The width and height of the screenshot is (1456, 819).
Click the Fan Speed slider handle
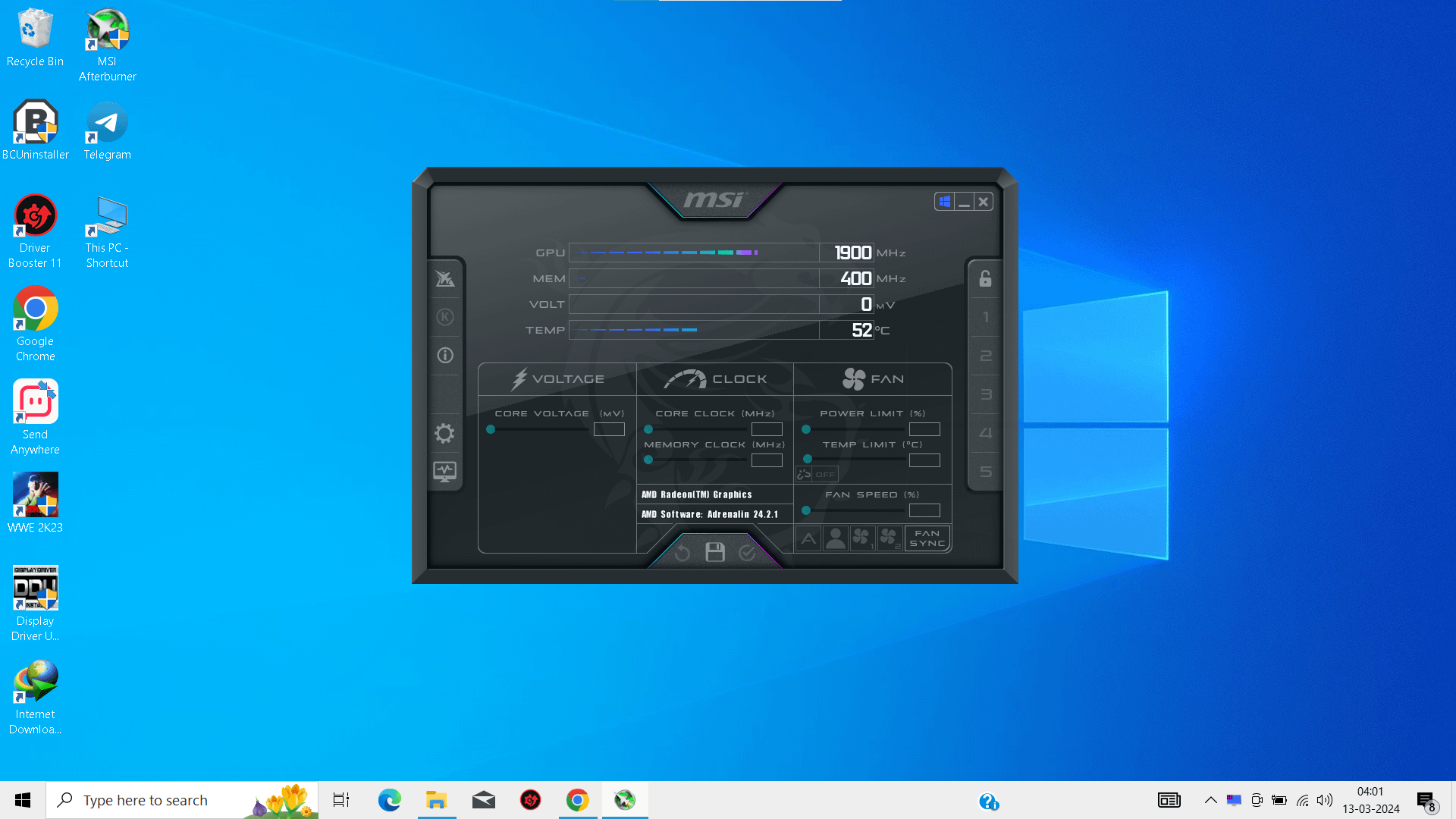[x=806, y=510]
